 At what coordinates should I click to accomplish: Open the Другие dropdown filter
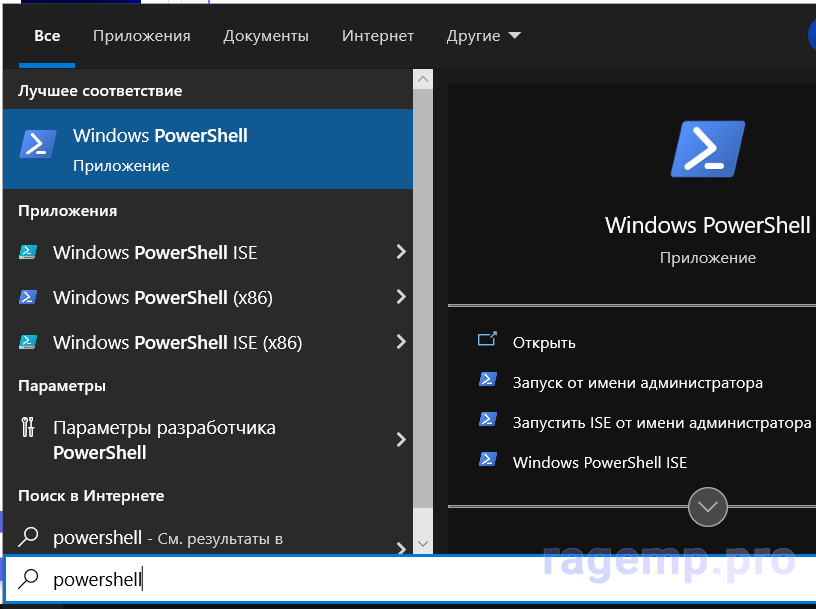[x=484, y=36]
